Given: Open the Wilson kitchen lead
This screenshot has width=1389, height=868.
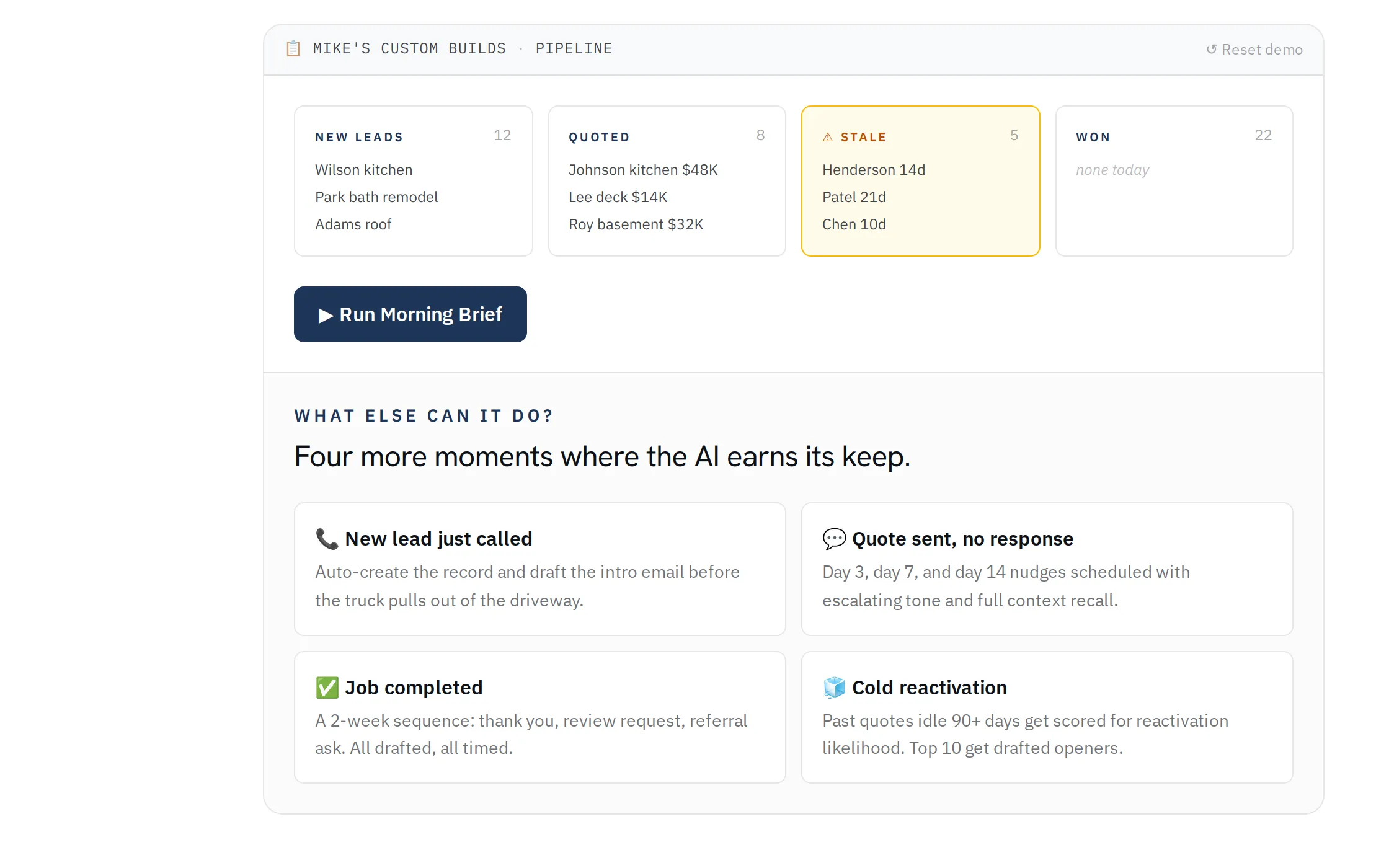Looking at the screenshot, I should 363,170.
